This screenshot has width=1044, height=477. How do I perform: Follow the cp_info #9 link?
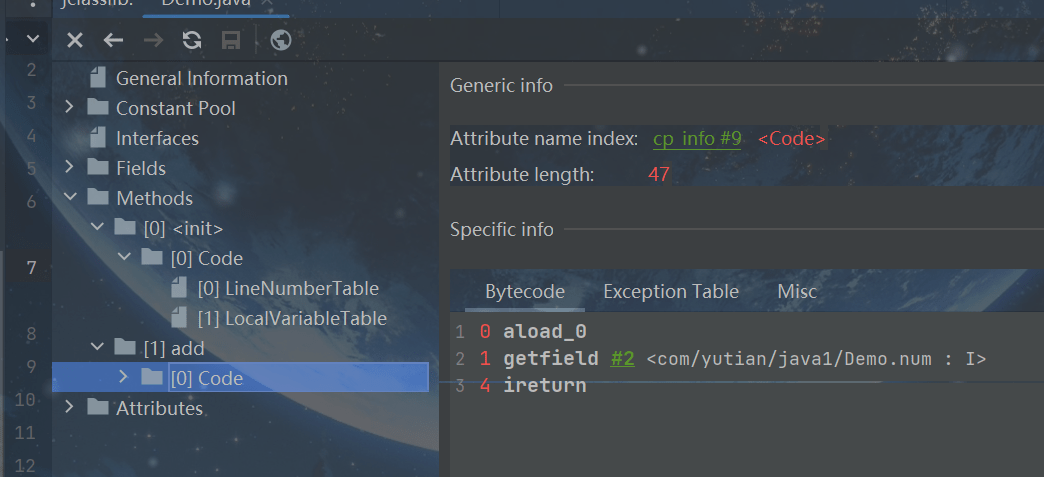pos(697,139)
